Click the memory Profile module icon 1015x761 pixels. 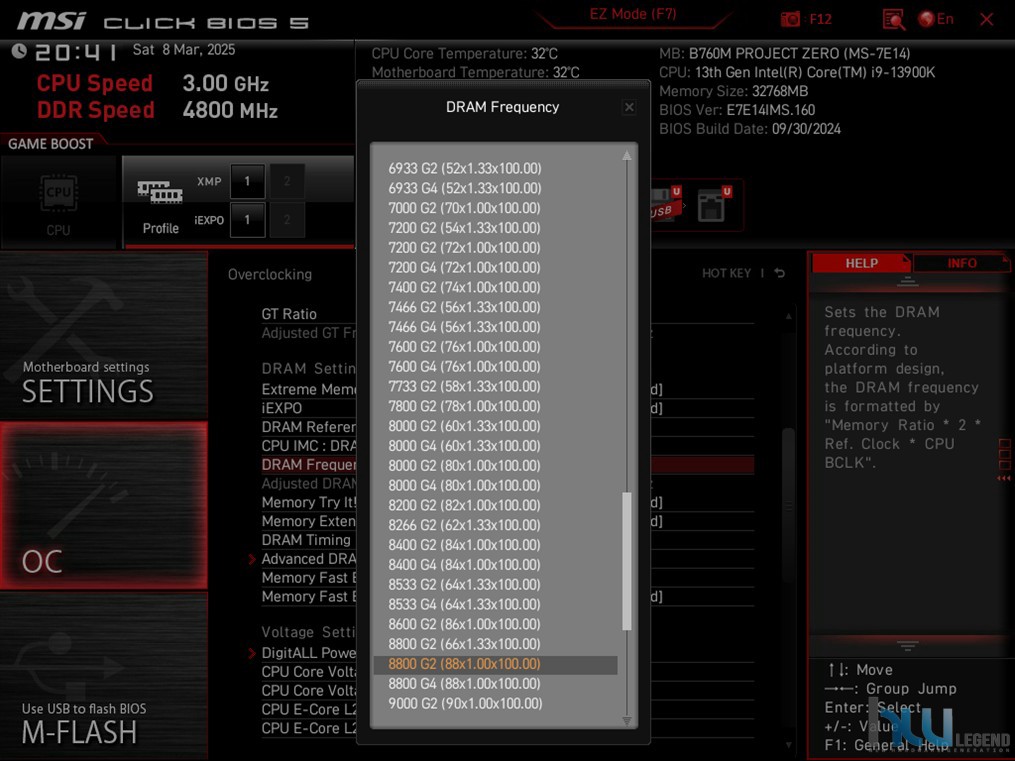[x=160, y=192]
